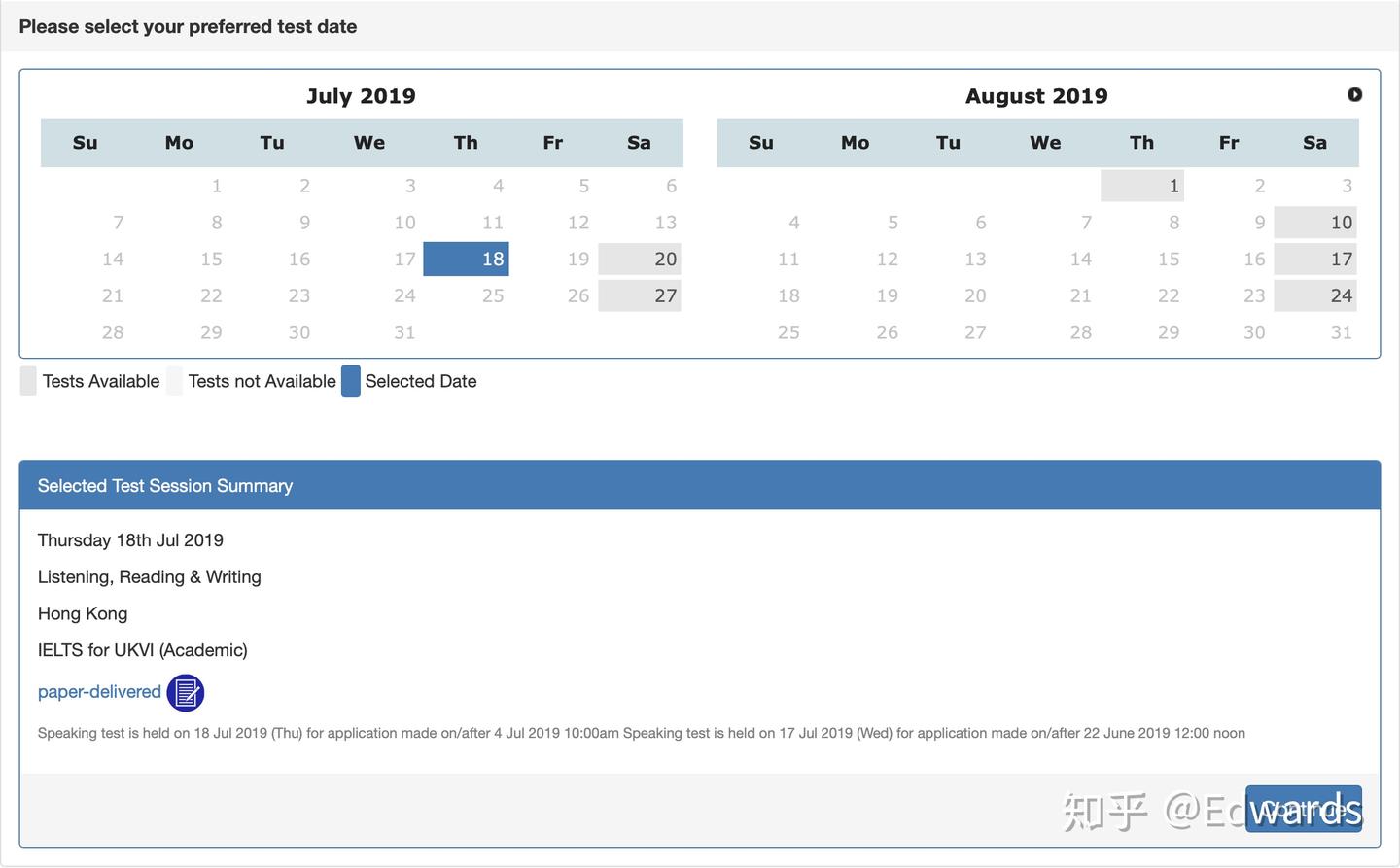Click the Please select your preferred test date banner
The height and width of the screenshot is (868, 1400).
click(188, 26)
